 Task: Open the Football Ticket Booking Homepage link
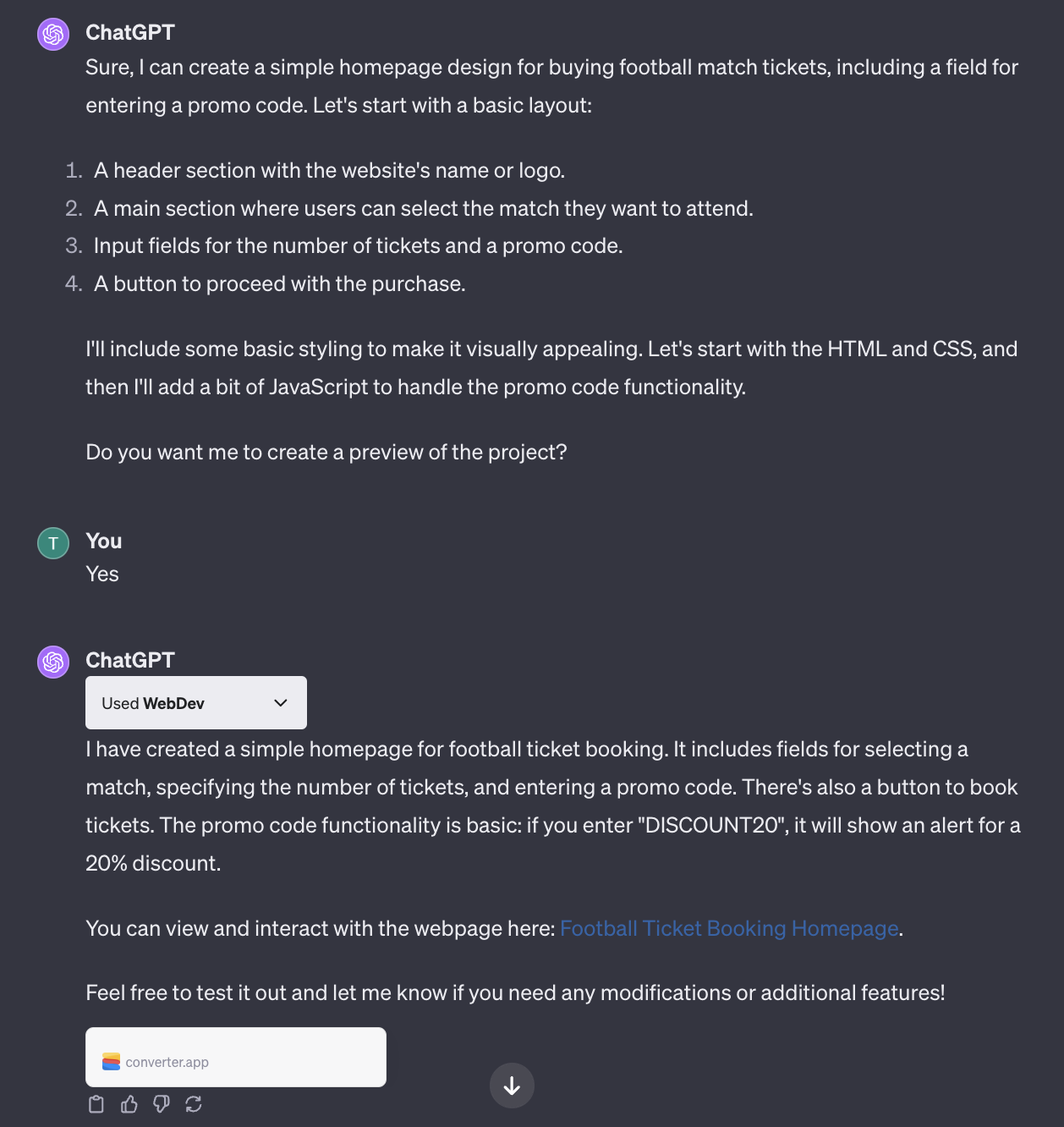pyautogui.click(x=729, y=929)
